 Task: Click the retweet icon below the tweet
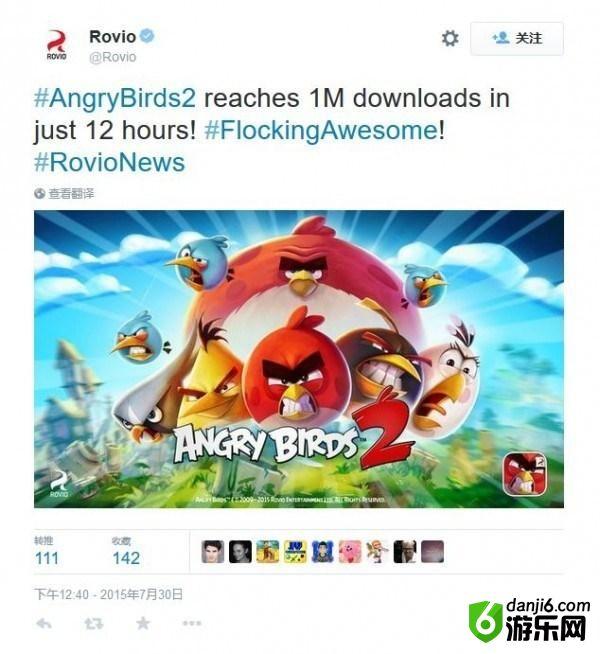tap(93, 624)
